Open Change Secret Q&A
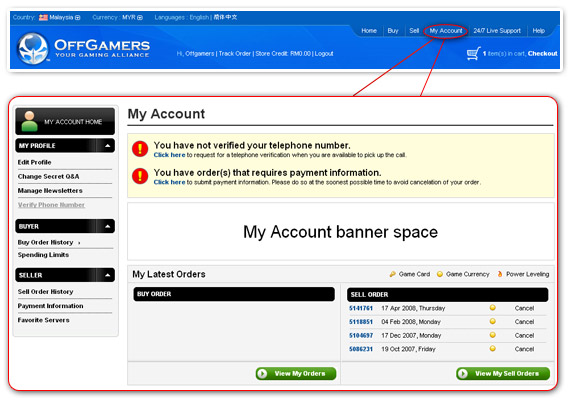Screen dimensions: 569x402 point(48,176)
